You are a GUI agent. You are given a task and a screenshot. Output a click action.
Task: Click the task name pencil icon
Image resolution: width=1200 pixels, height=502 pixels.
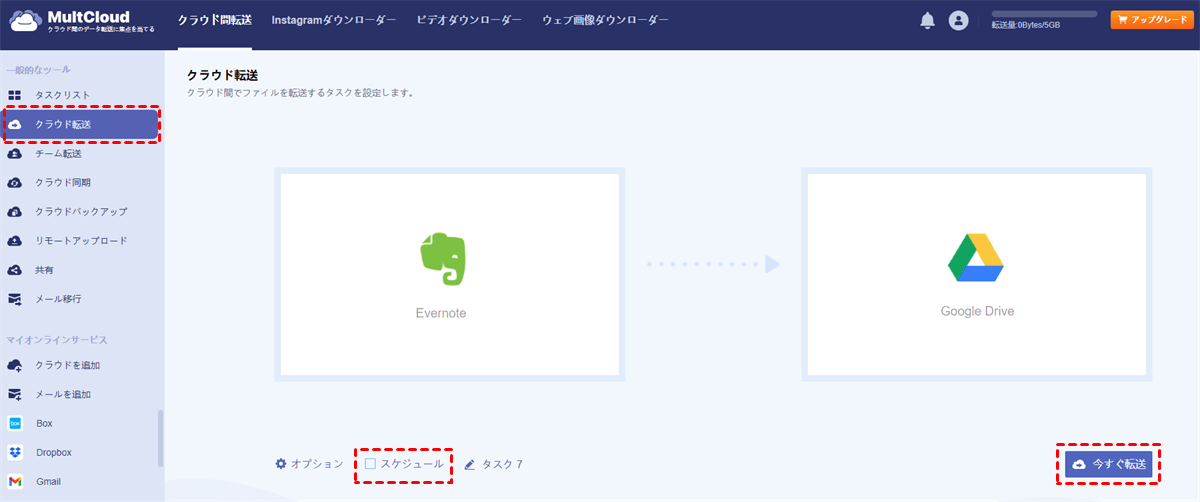(x=470, y=464)
